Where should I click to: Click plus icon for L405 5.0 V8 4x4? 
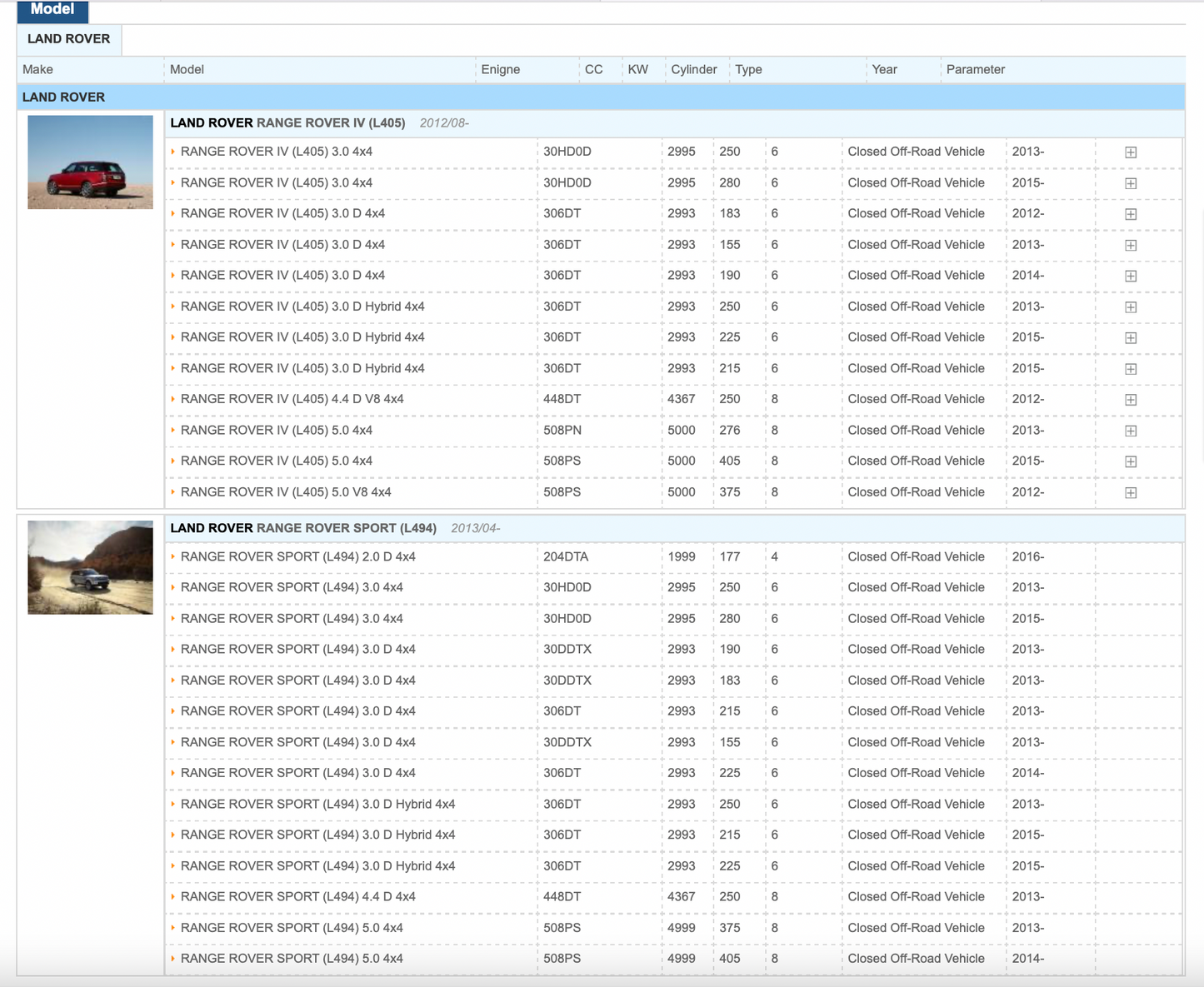click(x=1131, y=493)
